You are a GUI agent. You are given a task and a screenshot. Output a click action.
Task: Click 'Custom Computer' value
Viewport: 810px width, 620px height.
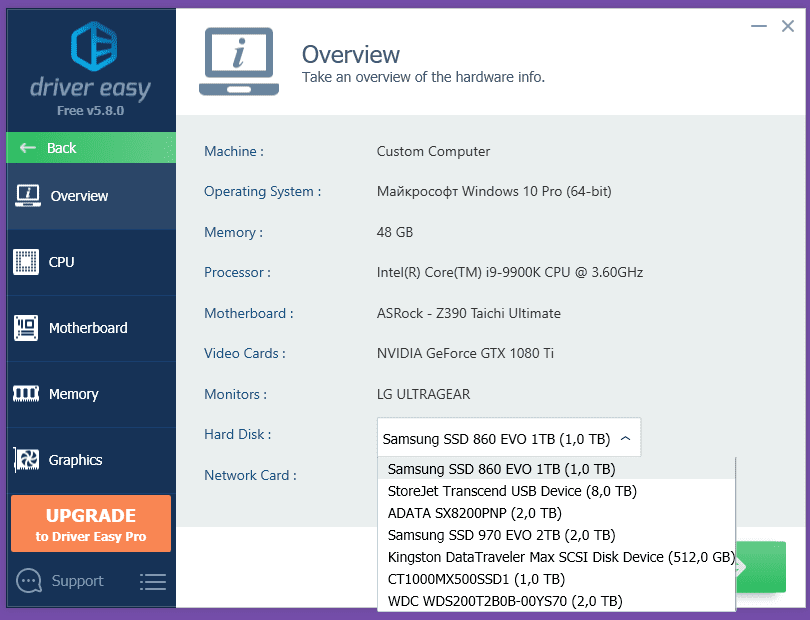click(433, 151)
